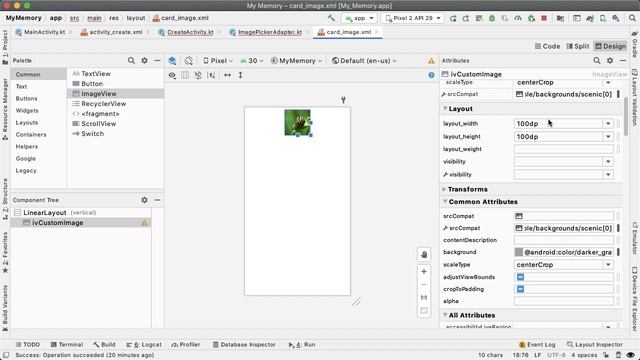This screenshot has width=640, height=360.
Task: Click the Make Project hammer icon
Action: click(x=331, y=18)
